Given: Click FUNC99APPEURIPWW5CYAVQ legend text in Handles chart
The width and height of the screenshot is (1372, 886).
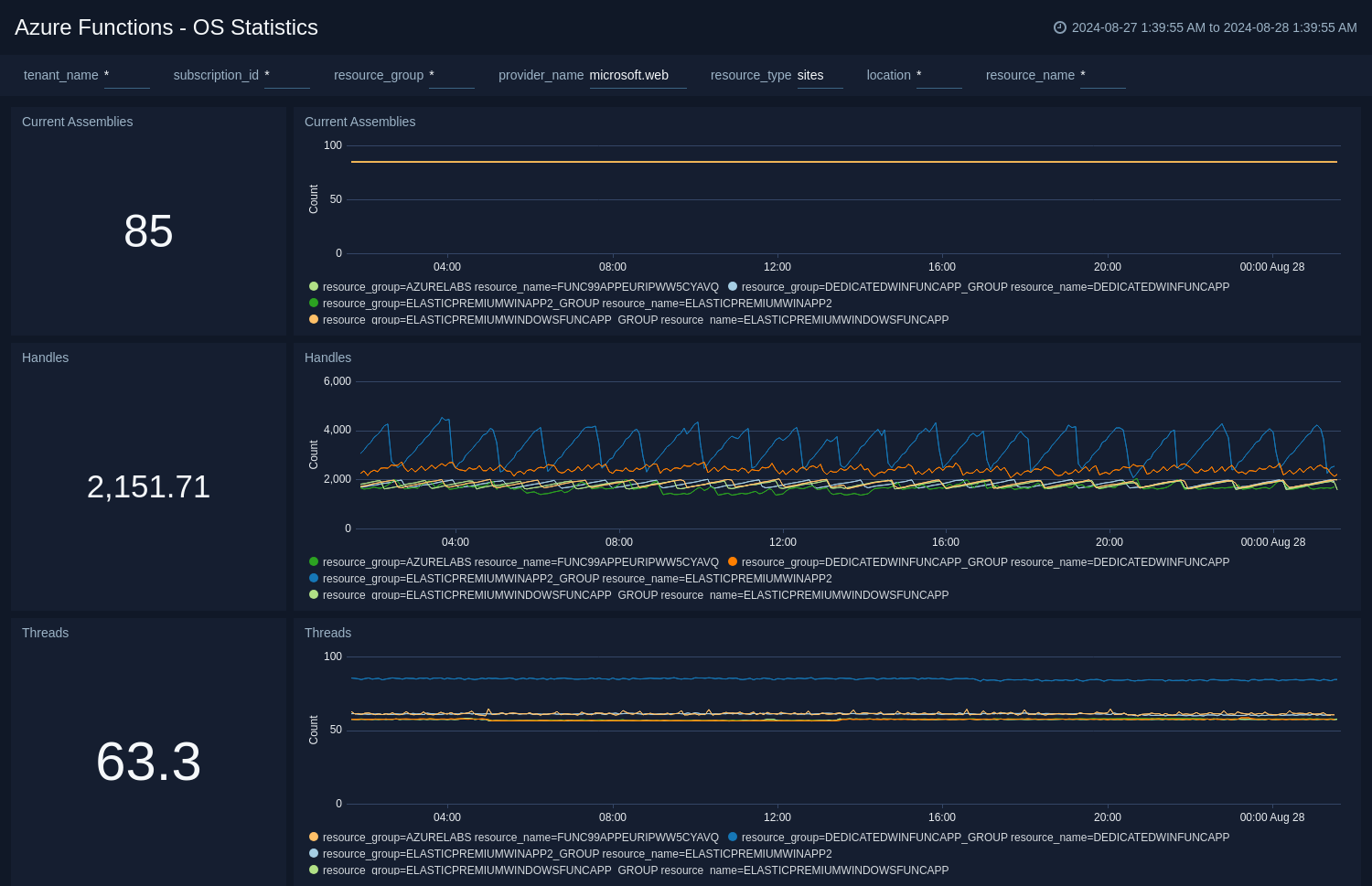Looking at the screenshot, I should click(520, 562).
